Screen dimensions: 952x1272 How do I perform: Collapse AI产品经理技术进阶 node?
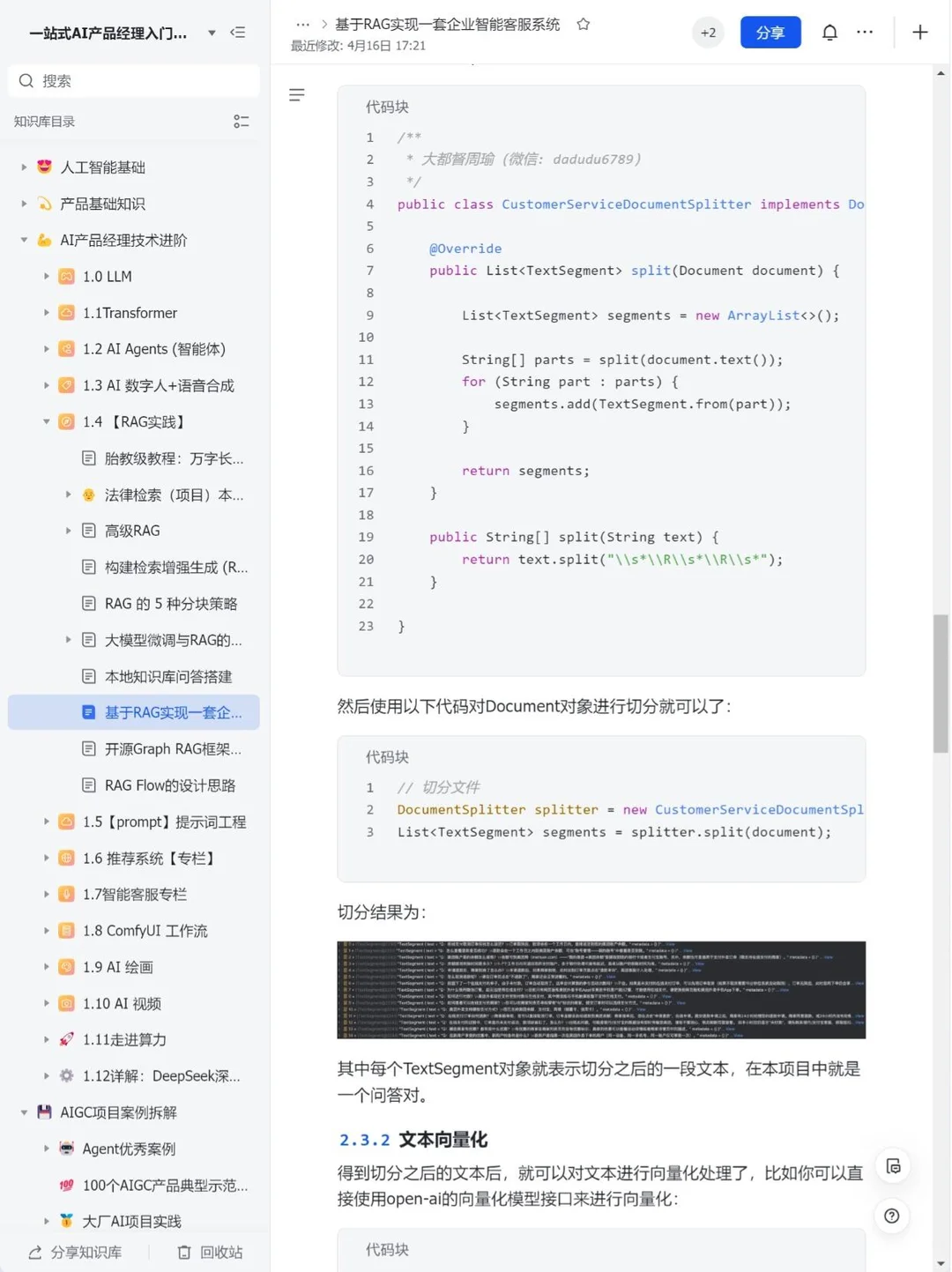coord(24,240)
